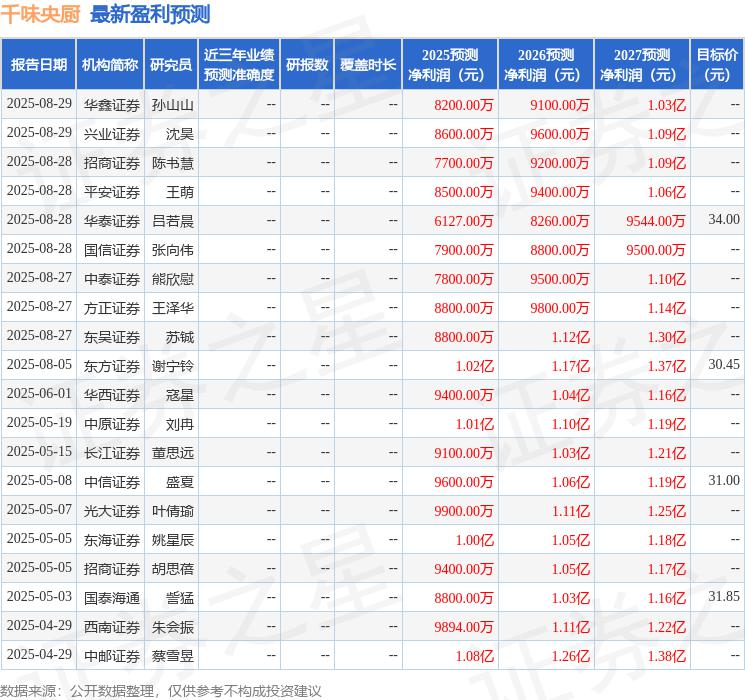Click analyst name 寇星
Image resolution: width=745 pixels, height=700 pixels.
click(180, 395)
